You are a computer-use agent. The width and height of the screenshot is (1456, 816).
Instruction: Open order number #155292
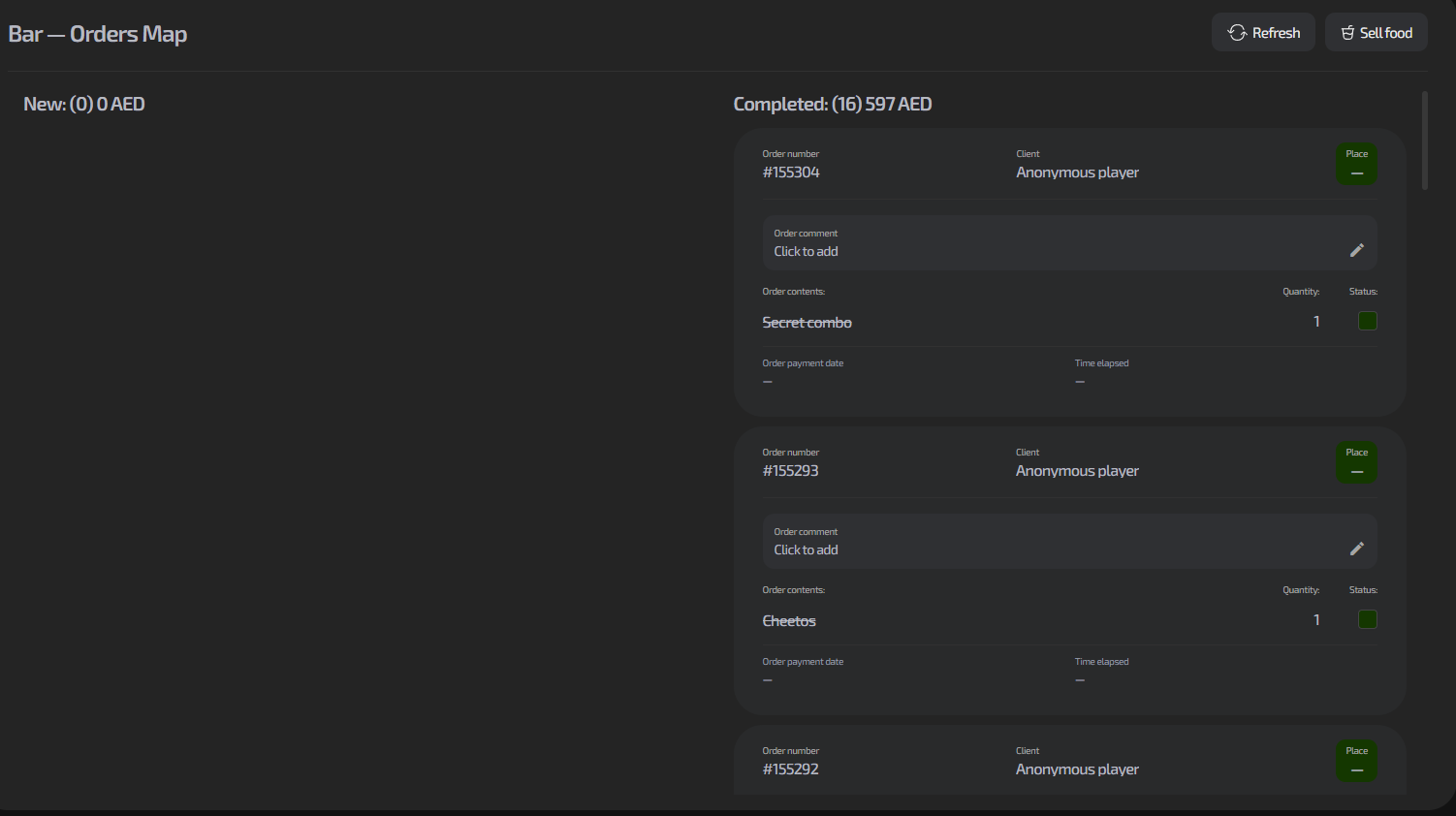[x=790, y=769]
